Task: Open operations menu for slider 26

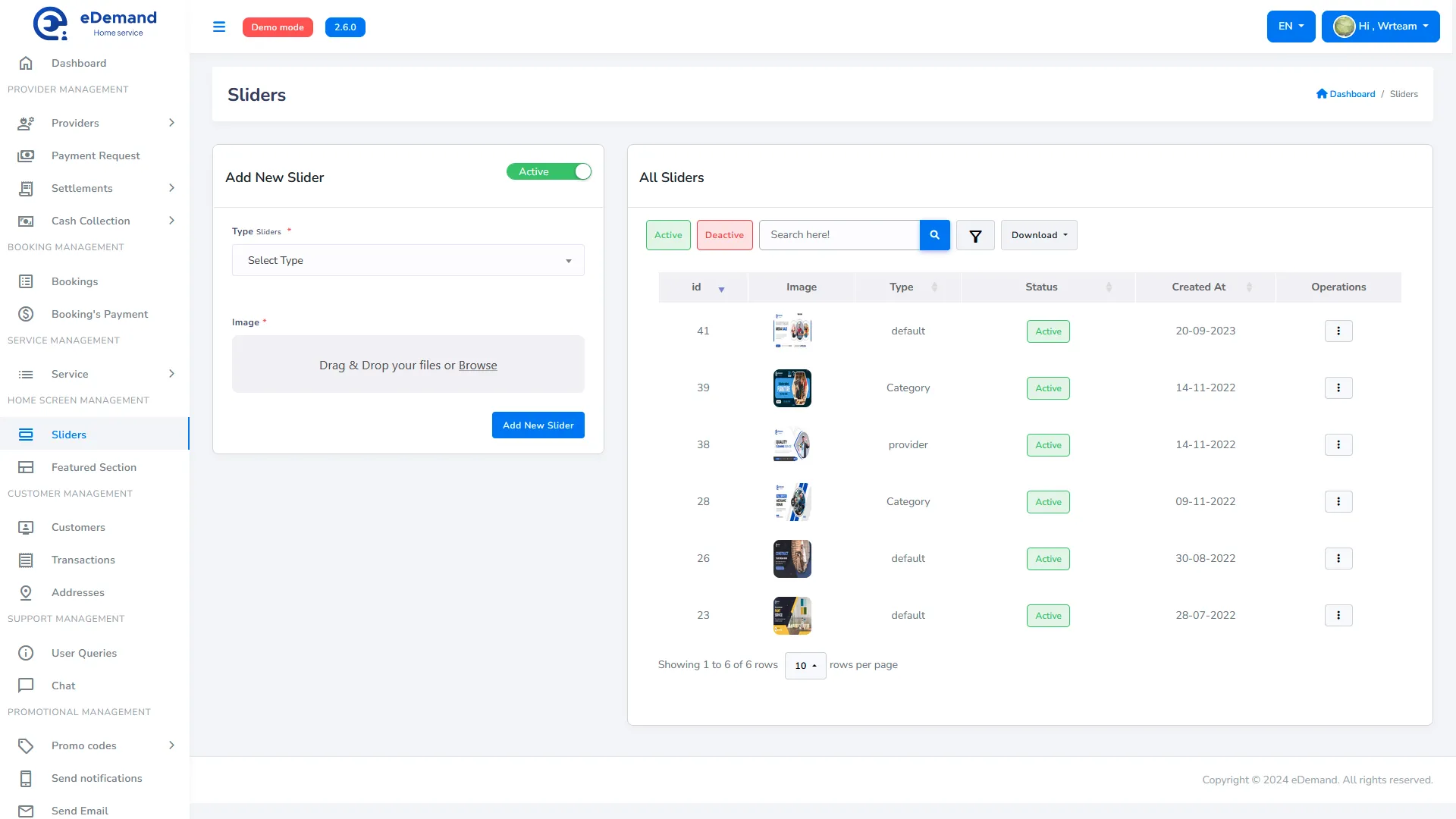Action: [x=1338, y=558]
